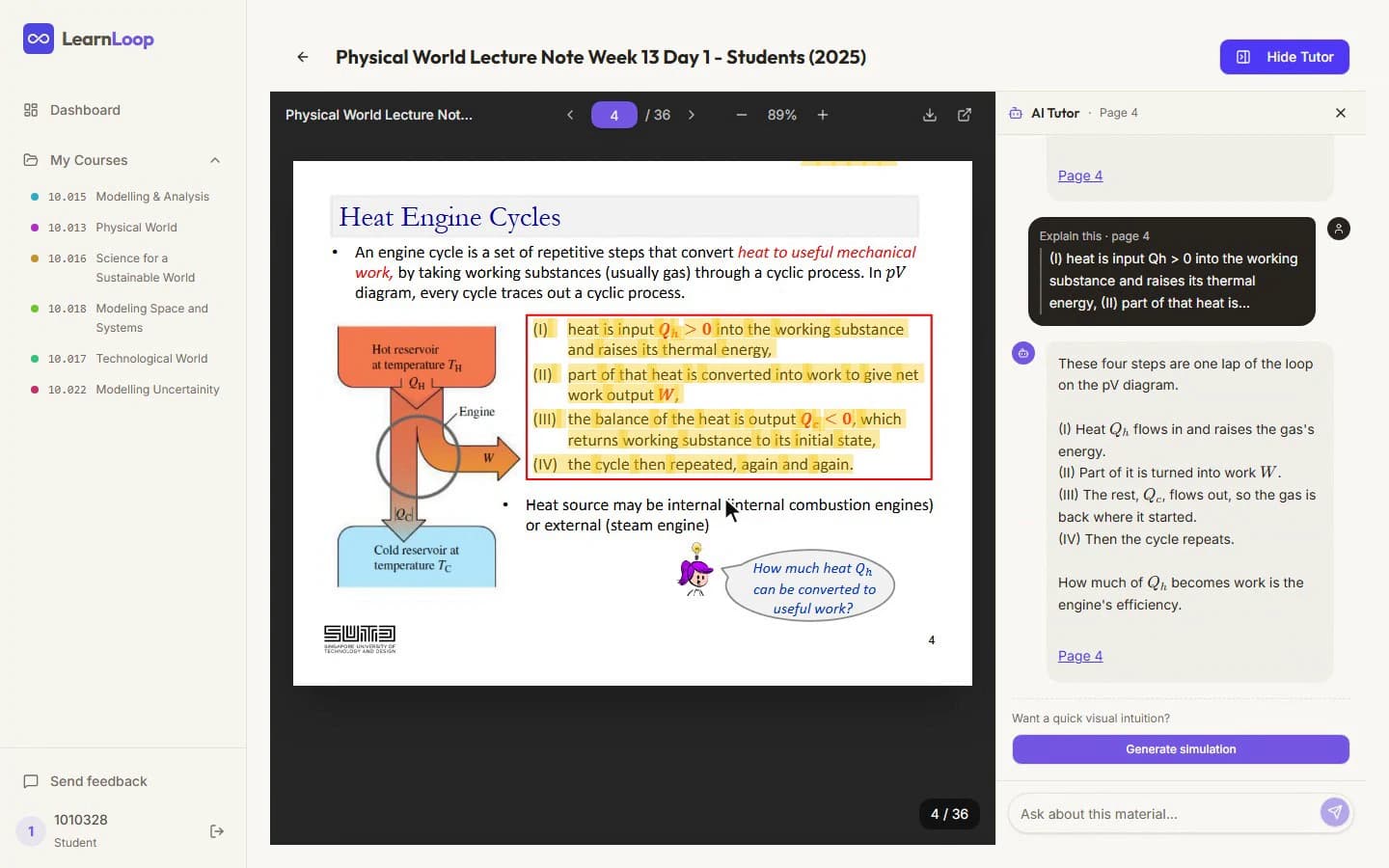Viewport: 1389px width, 868px height.
Task: Open course 10.017 Technological World
Action: pos(127,359)
